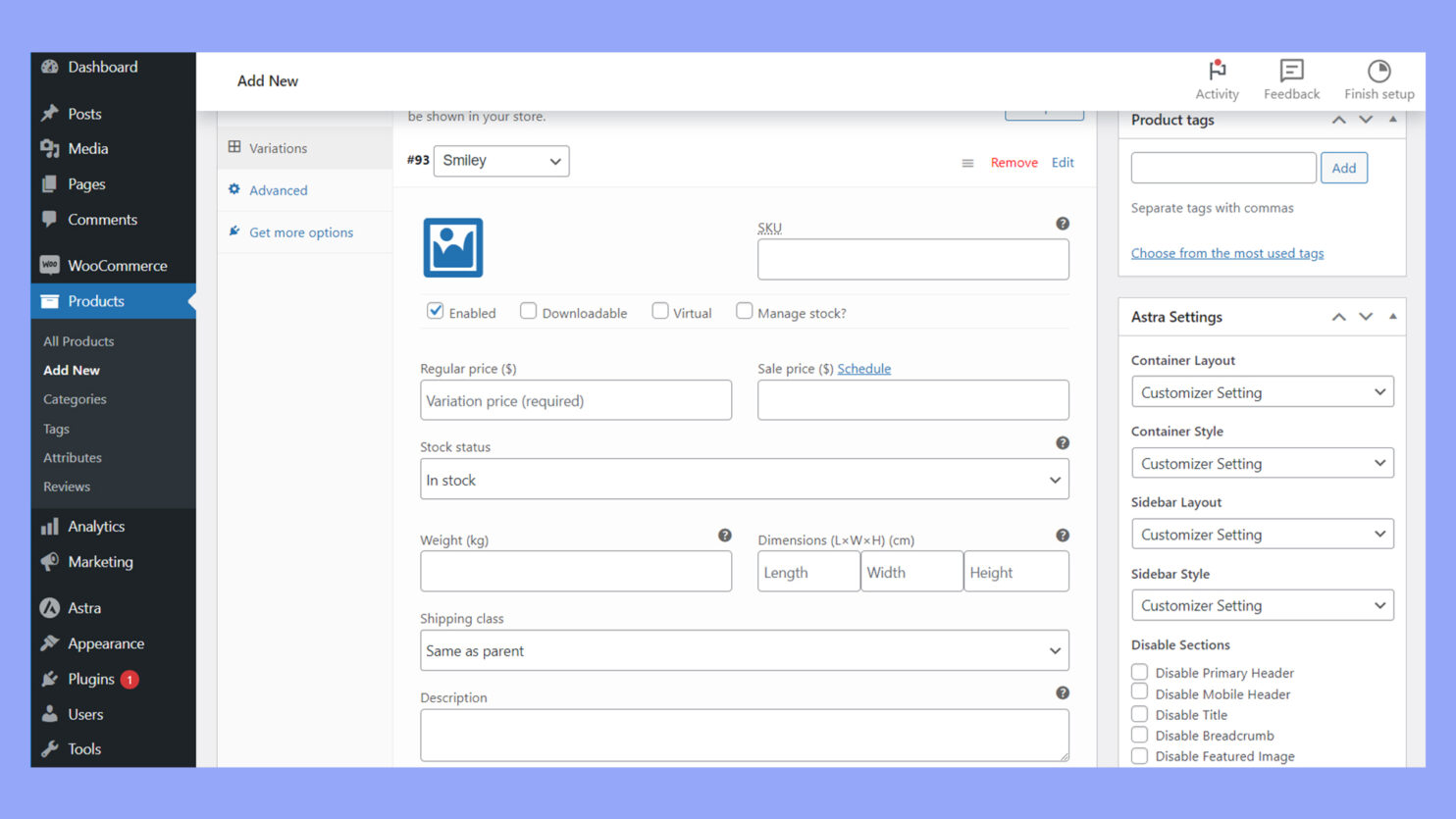Open the variation attribute dropdown showing Smiley
Viewport: 1456px width, 819px height.
click(x=500, y=161)
